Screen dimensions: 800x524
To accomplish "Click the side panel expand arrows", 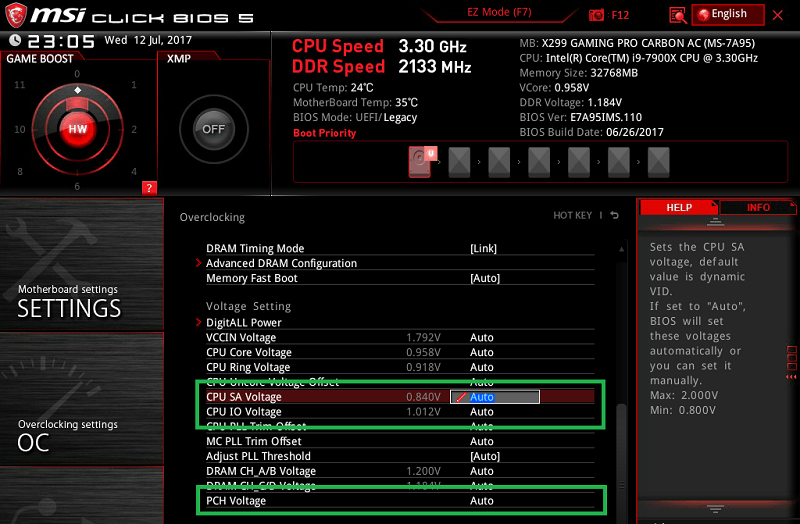I will tap(791, 377).
